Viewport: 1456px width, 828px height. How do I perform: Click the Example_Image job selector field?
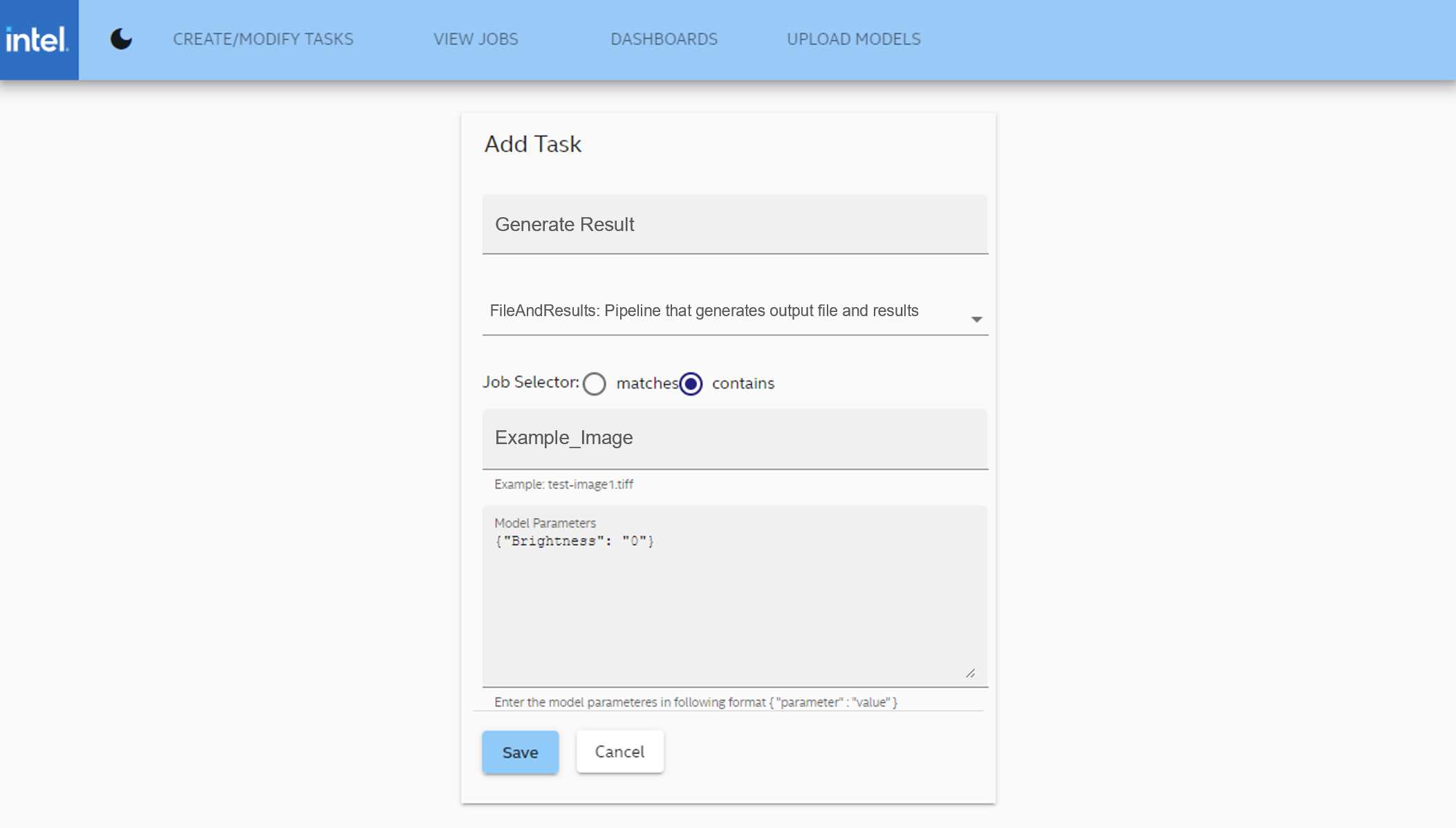click(735, 439)
